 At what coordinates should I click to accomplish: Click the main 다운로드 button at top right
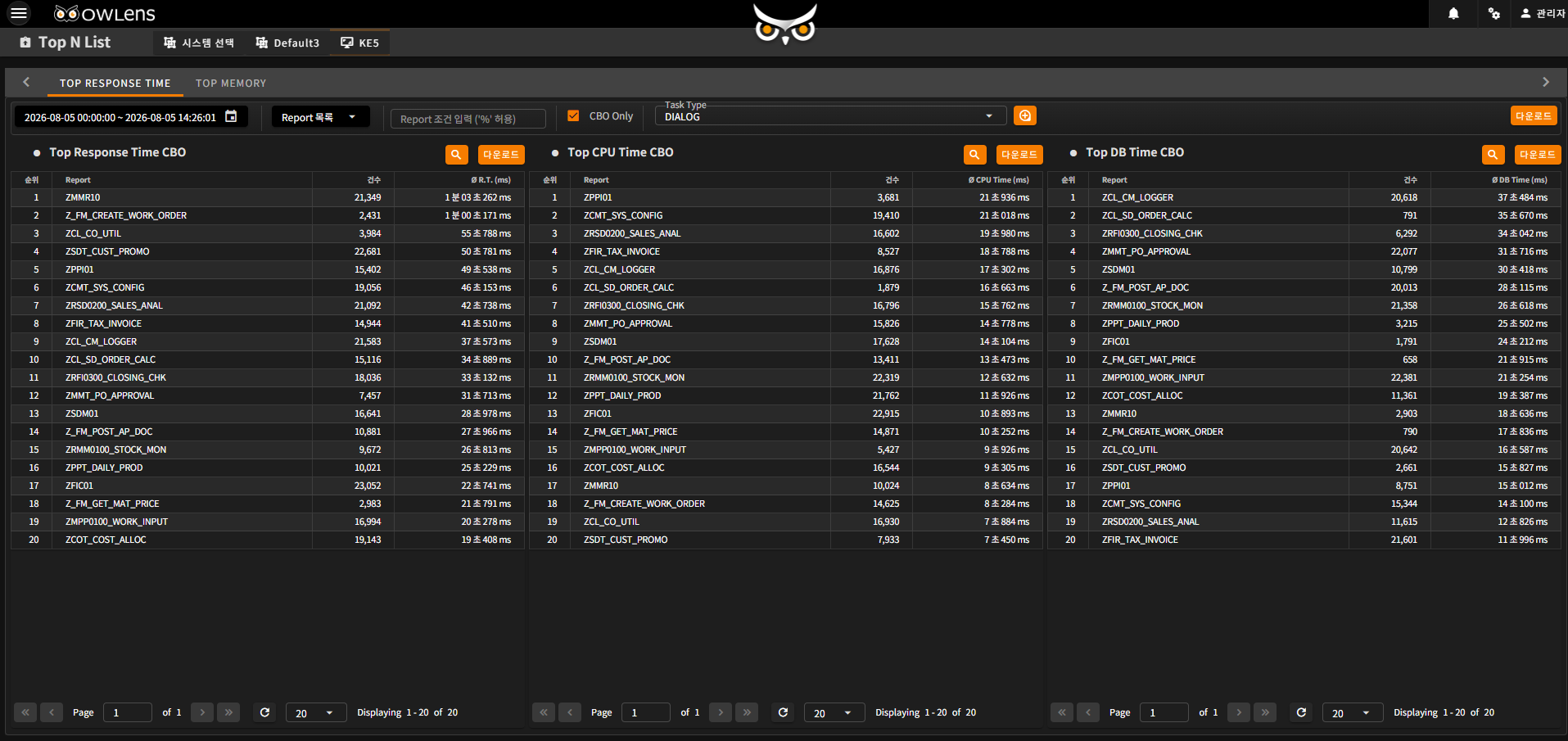1533,115
